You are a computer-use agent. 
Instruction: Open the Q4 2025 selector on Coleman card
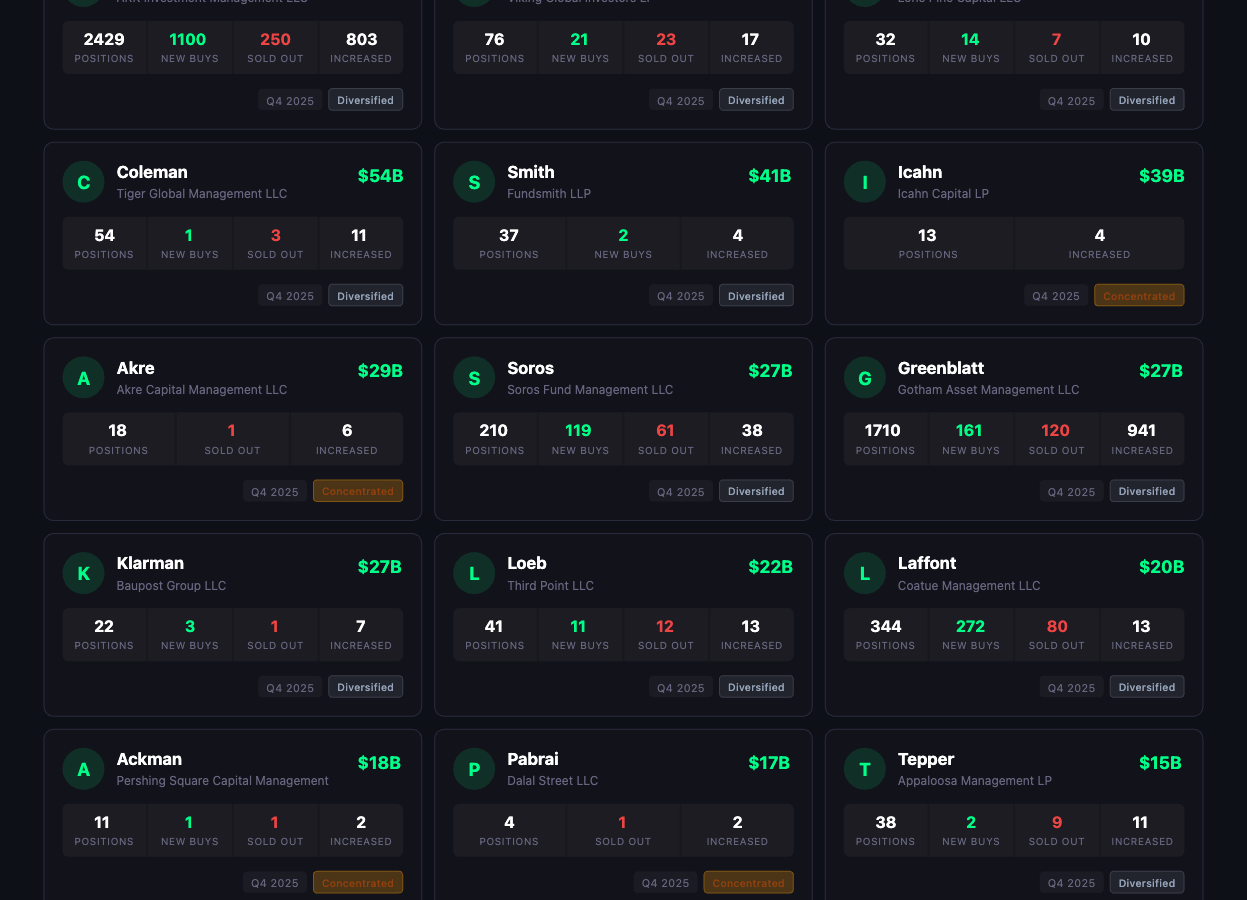pyautogui.click(x=290, y=296)
